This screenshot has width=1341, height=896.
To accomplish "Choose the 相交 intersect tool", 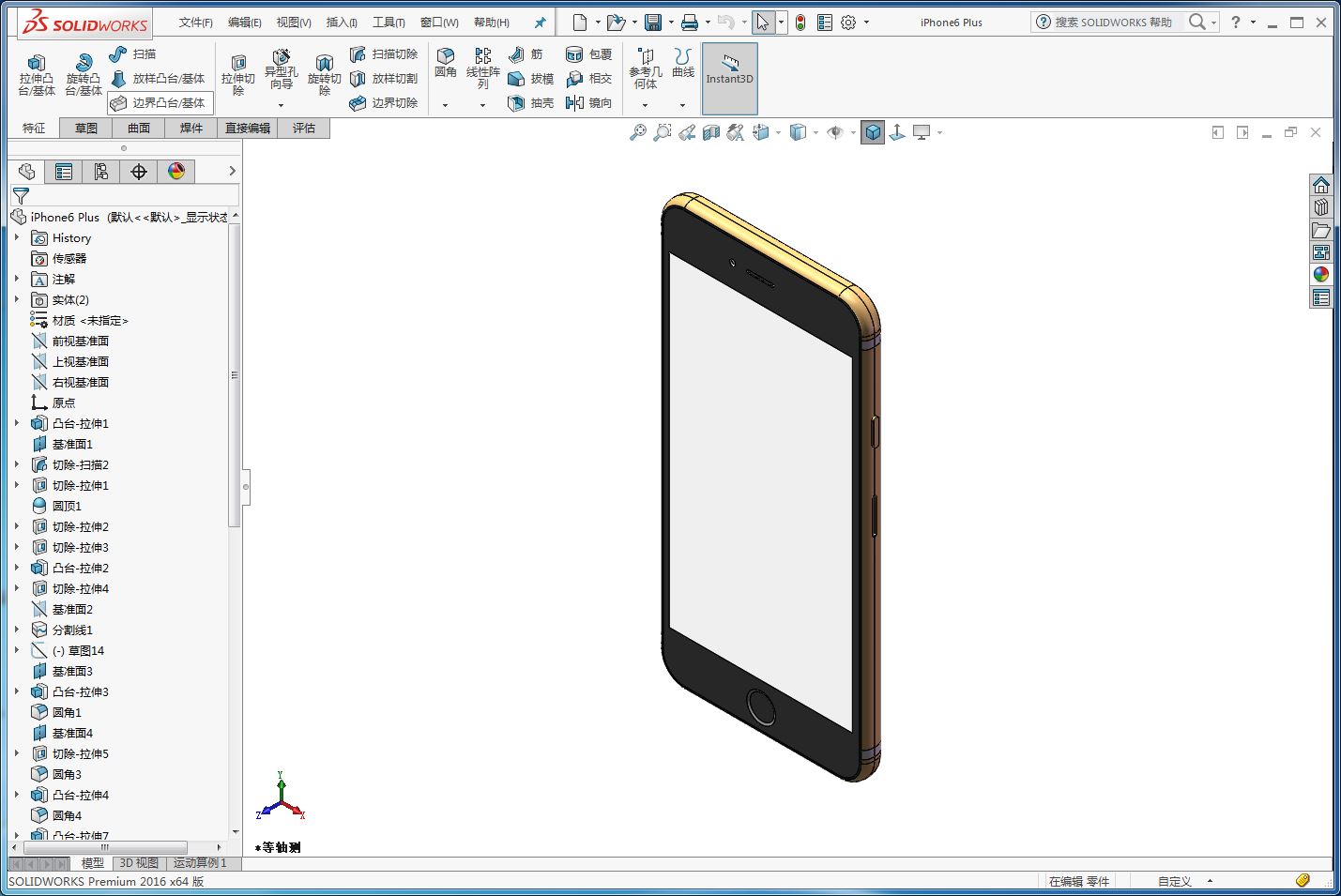I will point(588,79).
